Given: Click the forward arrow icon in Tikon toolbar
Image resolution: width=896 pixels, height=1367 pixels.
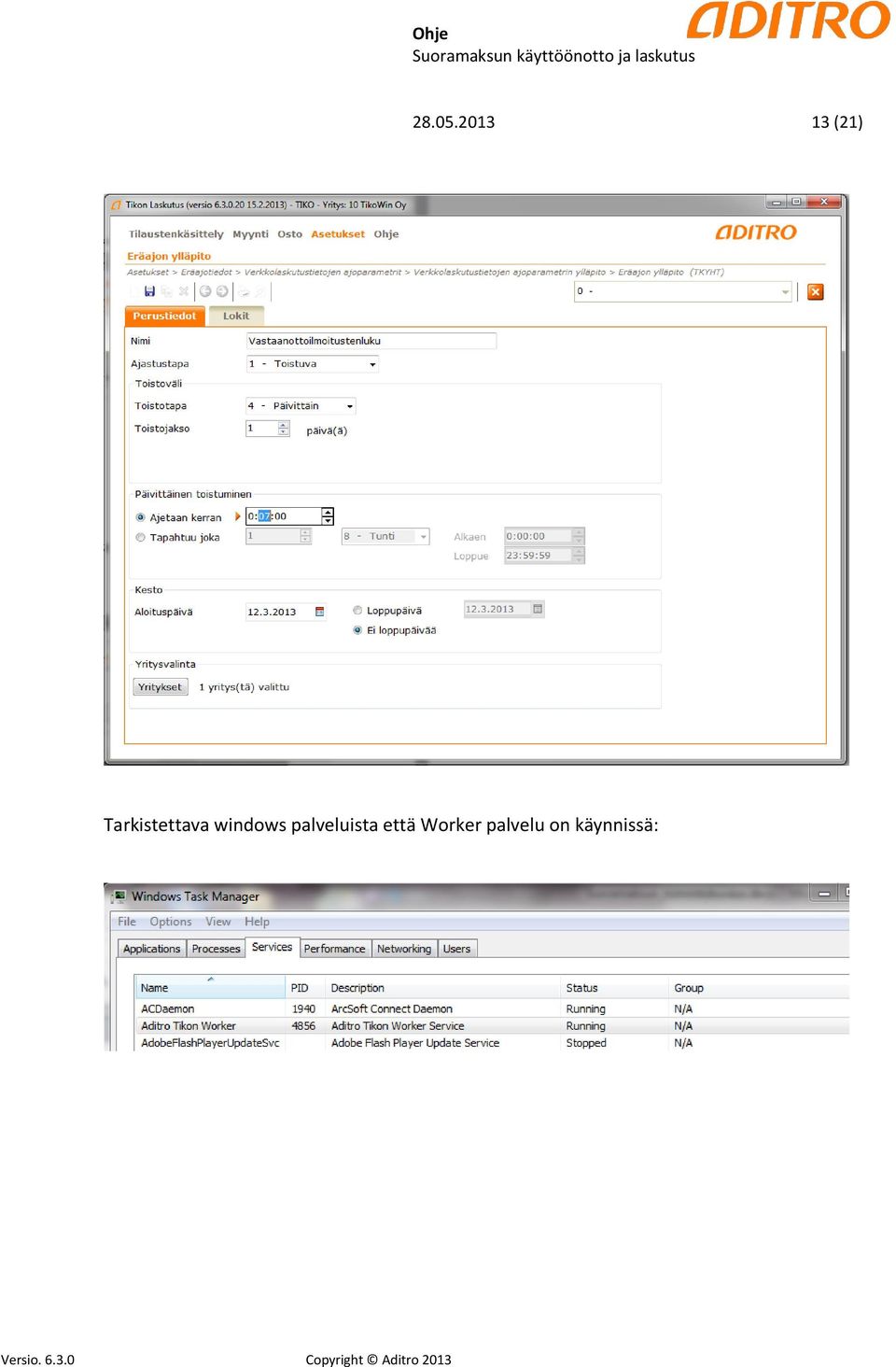Looking at the screenshot, I should 222,291.
